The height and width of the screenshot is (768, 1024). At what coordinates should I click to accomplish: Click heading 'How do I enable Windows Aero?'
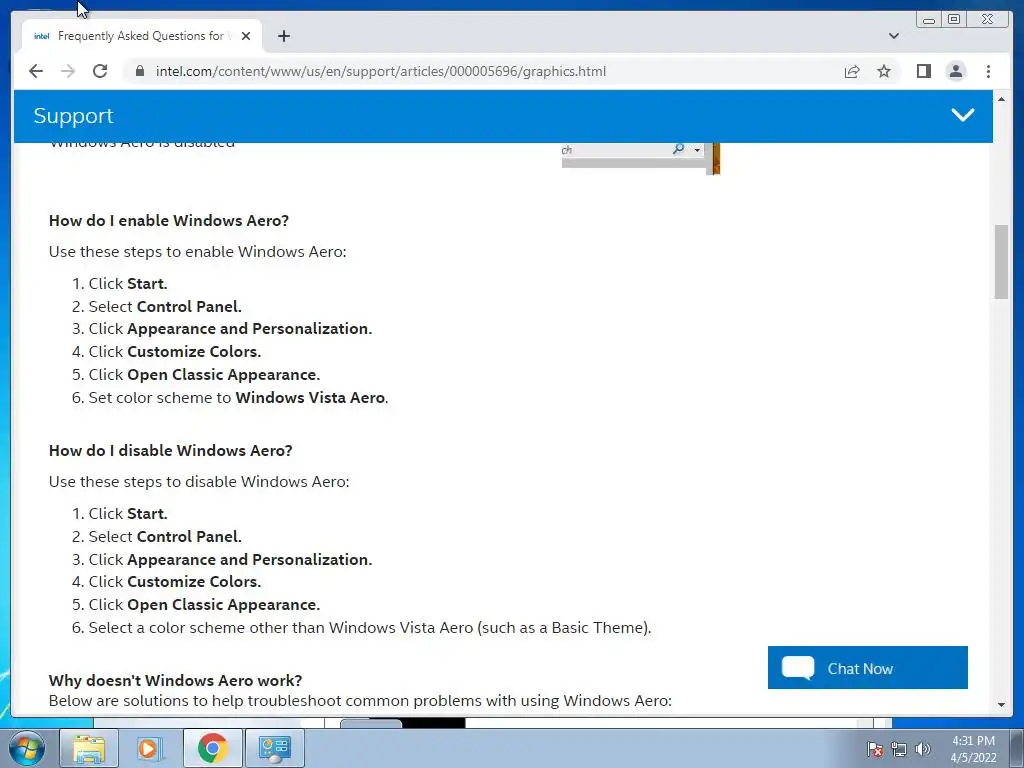[168, 221]
